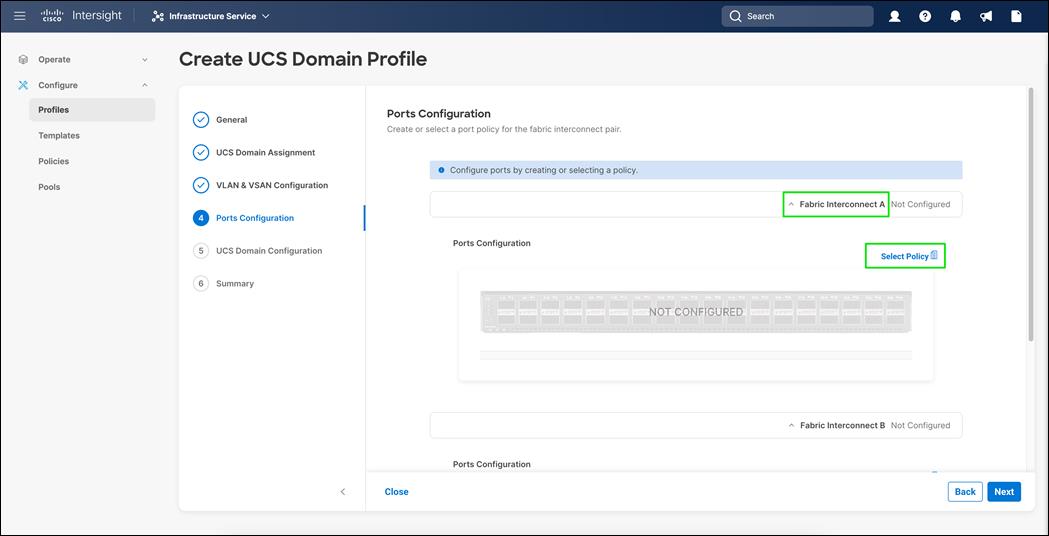1049x536 pixels.
Task: Focus the Search field in top bar
Action: 797,16
